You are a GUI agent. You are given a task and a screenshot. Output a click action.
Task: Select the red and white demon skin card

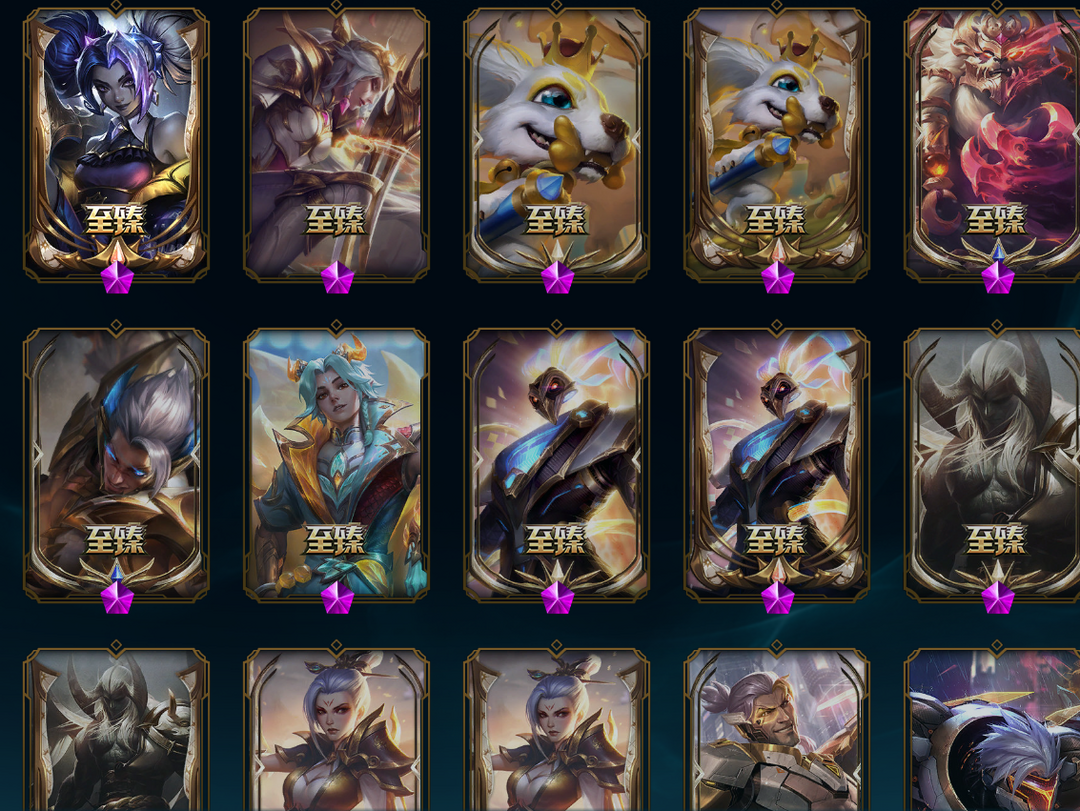[993, 145]
